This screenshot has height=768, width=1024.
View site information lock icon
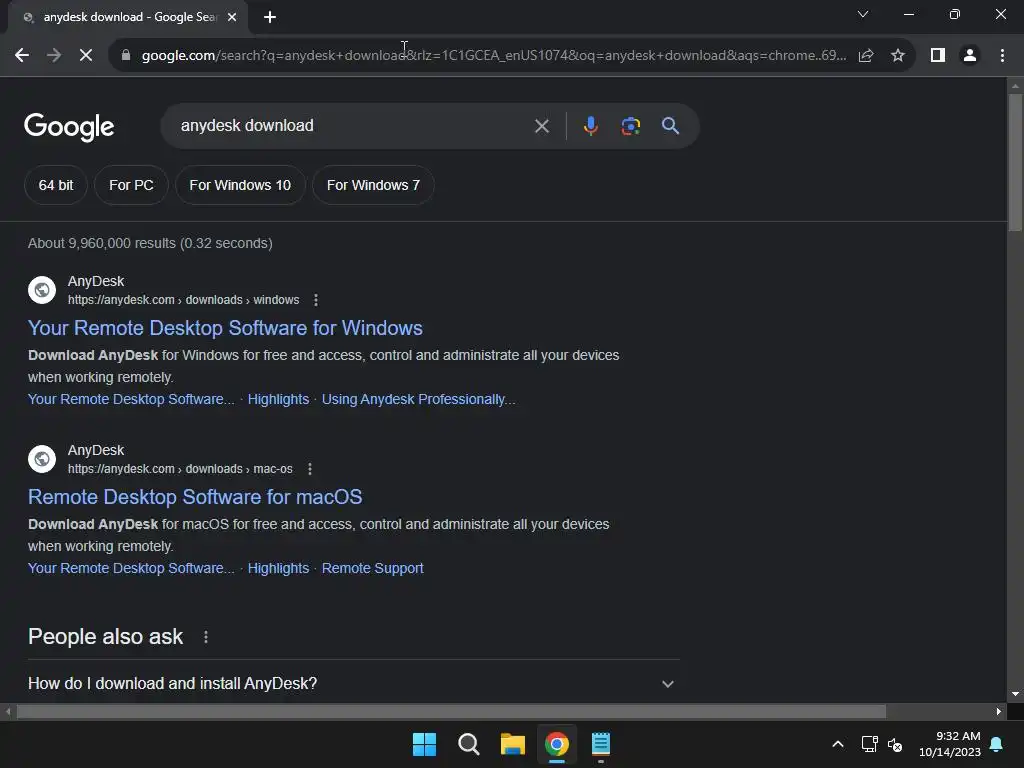tap(126, 56)
